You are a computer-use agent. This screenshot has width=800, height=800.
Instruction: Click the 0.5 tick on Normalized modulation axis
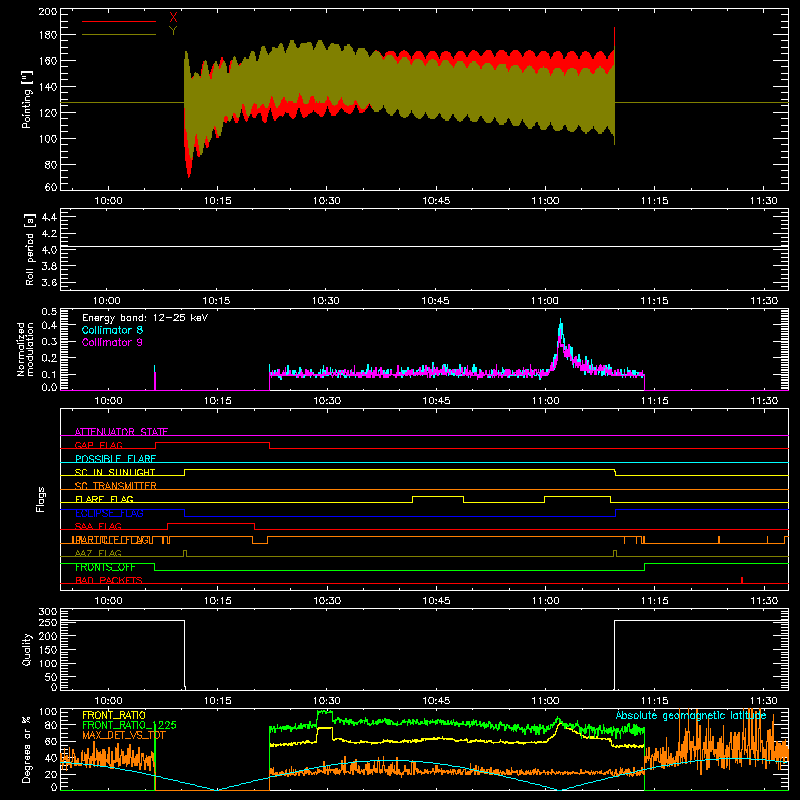pyautogui.click(x=49, y=312)
